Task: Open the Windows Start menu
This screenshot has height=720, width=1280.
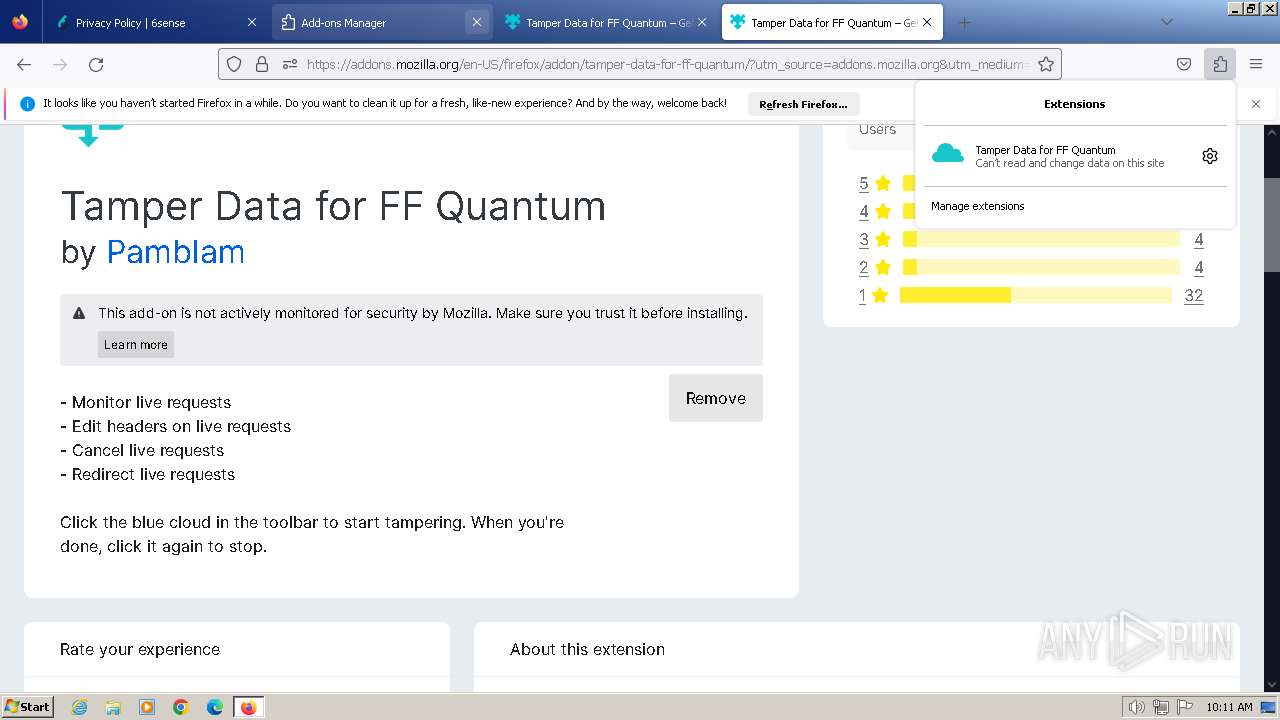Action: click(x=28, y=706)
